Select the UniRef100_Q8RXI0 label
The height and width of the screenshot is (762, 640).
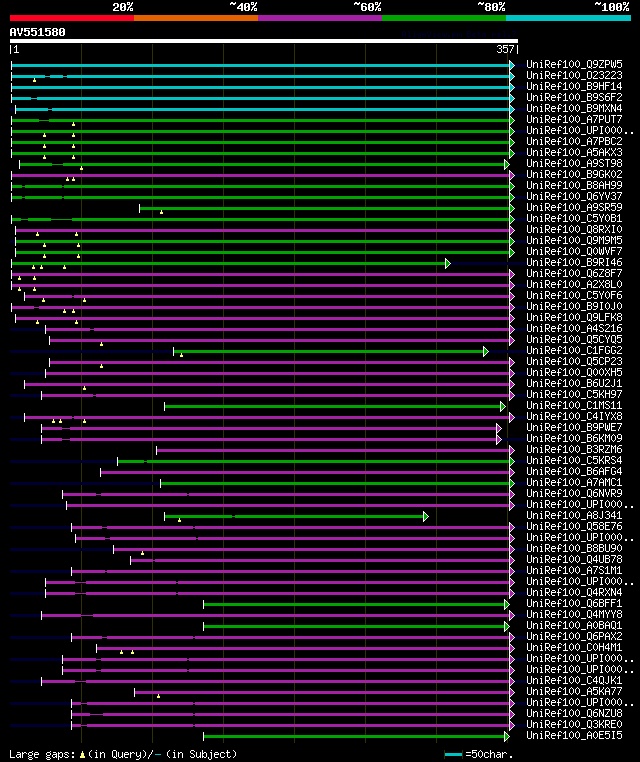tap(574, 229)
